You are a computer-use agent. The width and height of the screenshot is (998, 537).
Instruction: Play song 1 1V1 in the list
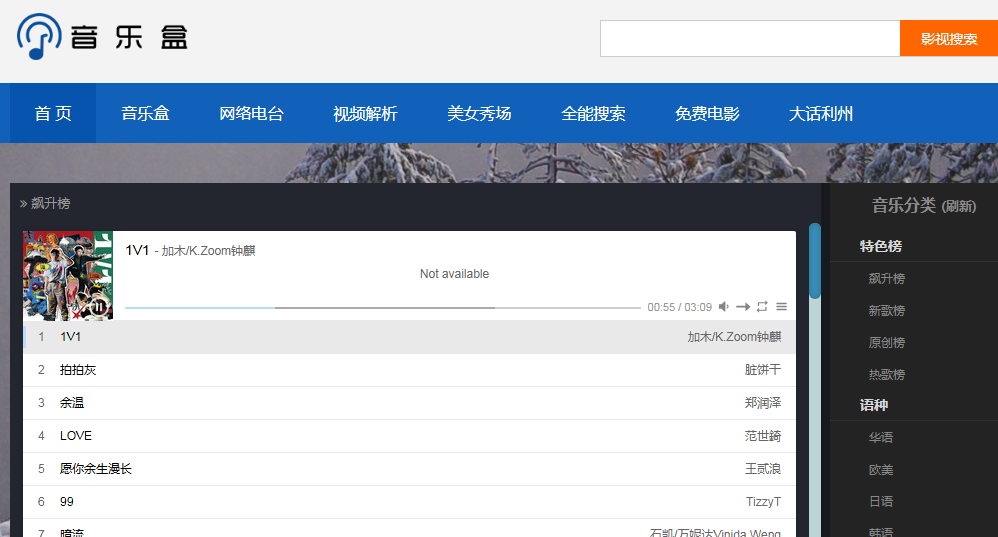409,337
